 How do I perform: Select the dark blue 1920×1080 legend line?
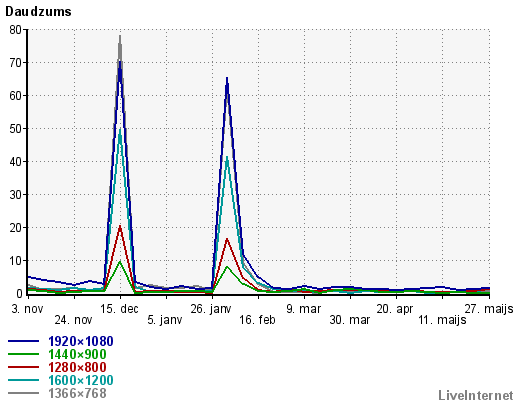tap(23, 341)
